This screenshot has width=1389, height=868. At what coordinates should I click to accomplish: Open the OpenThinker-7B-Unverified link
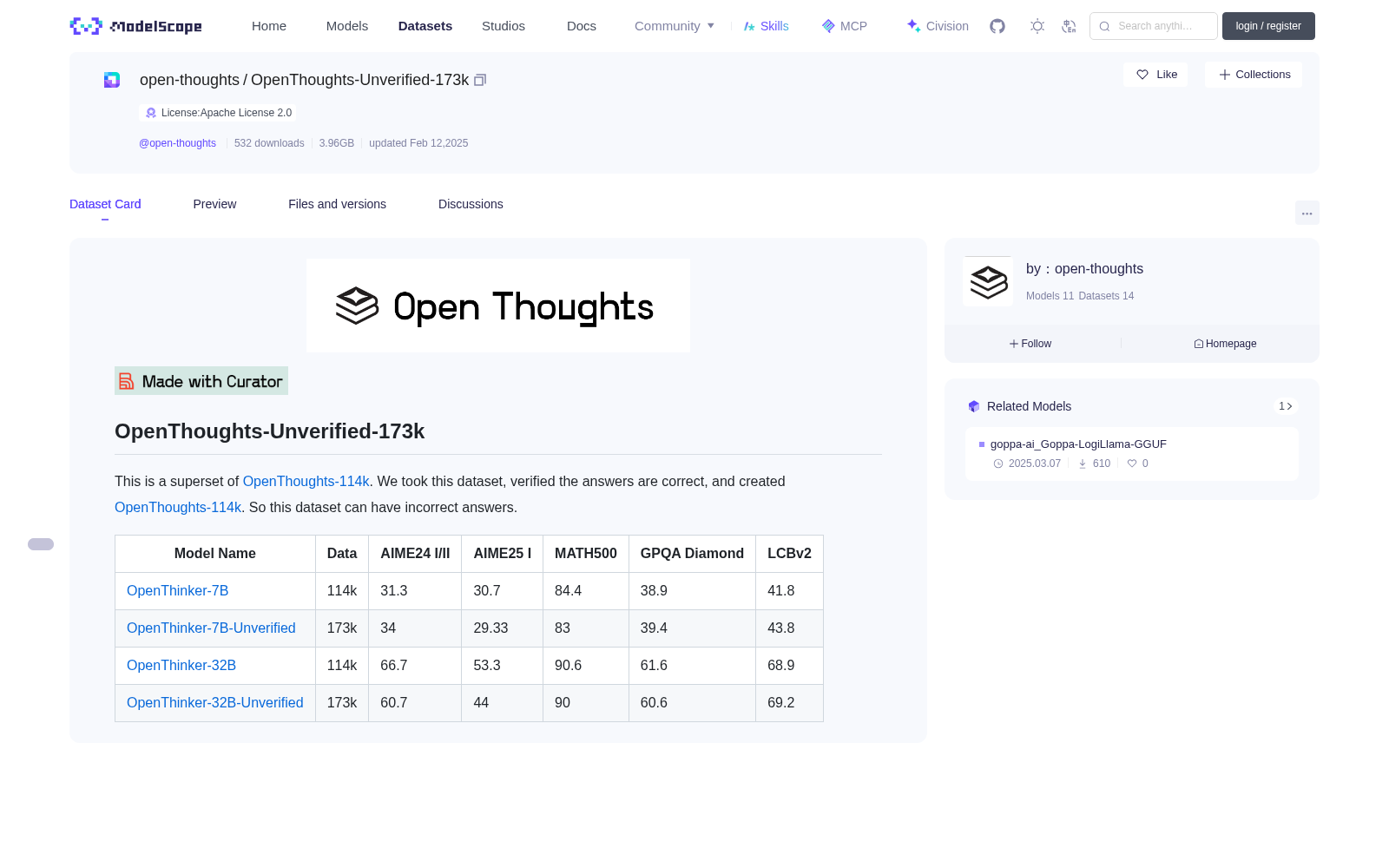click(x=211, y=628)
